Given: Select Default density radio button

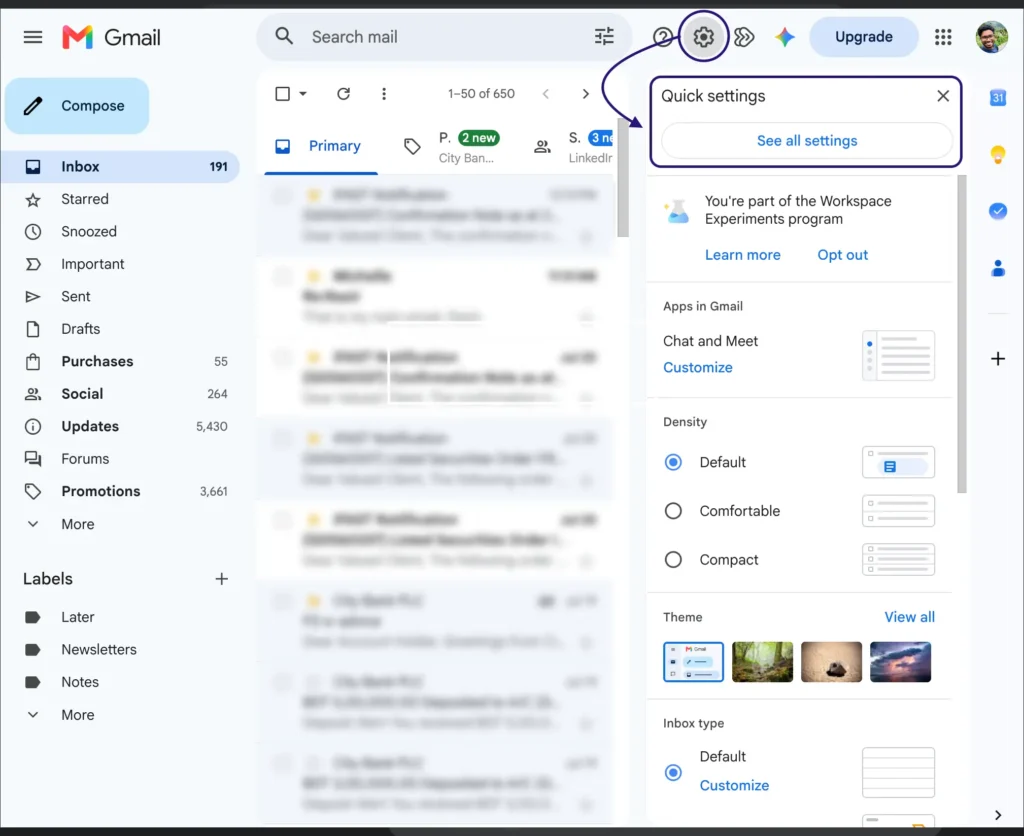Looking at the screenshot, I should click(x=673, y=462).
